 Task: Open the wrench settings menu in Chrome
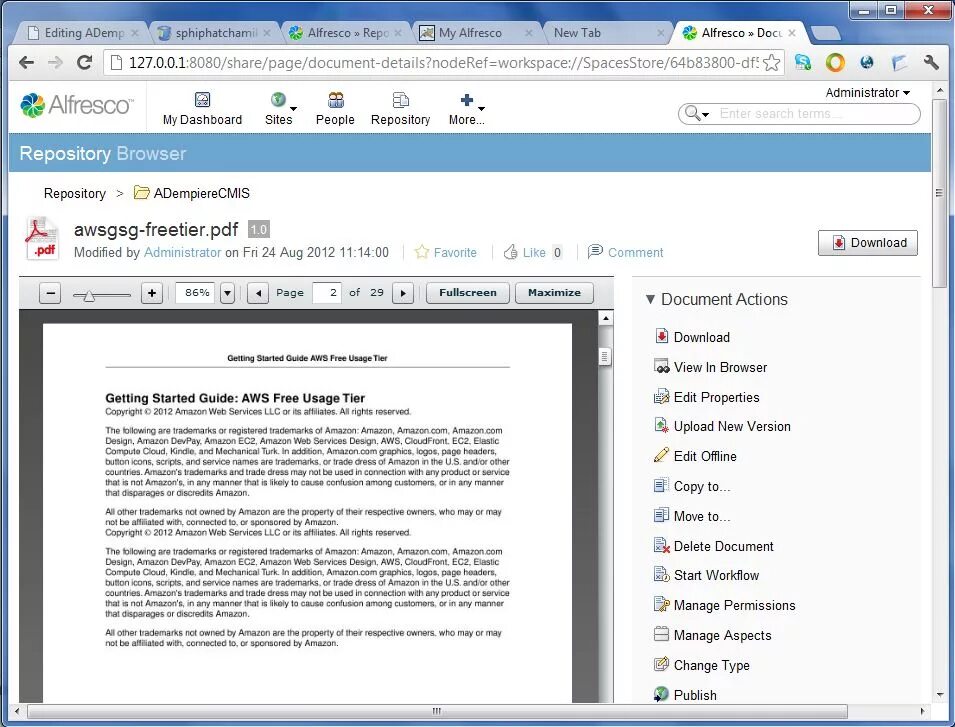pyautogui.click(x=931, y=62)
